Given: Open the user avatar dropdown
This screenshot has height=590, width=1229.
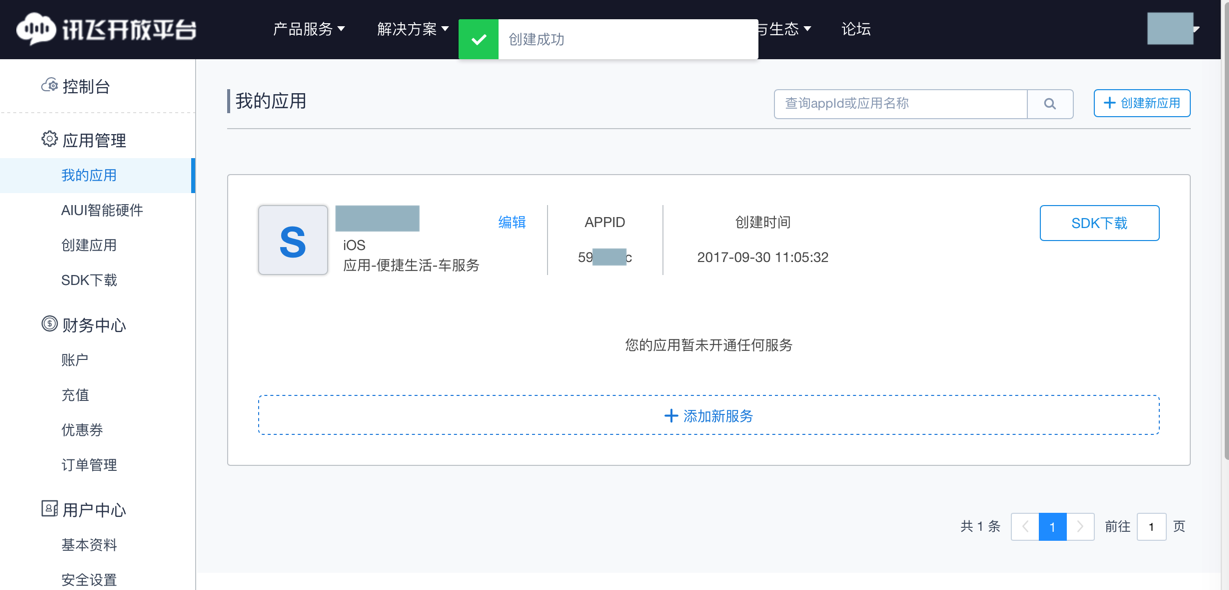Looking at the screenshot, I should [1174, 29].
